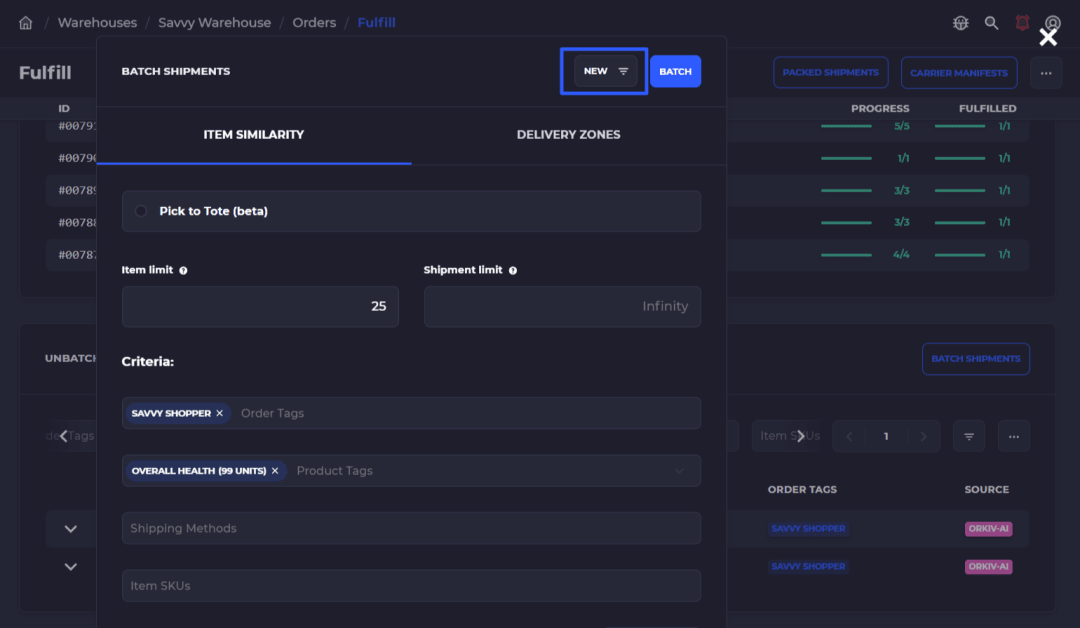This screenshot has height=628, width=1080.
Task: Go to home via house icon
Action: coord(25,23)
